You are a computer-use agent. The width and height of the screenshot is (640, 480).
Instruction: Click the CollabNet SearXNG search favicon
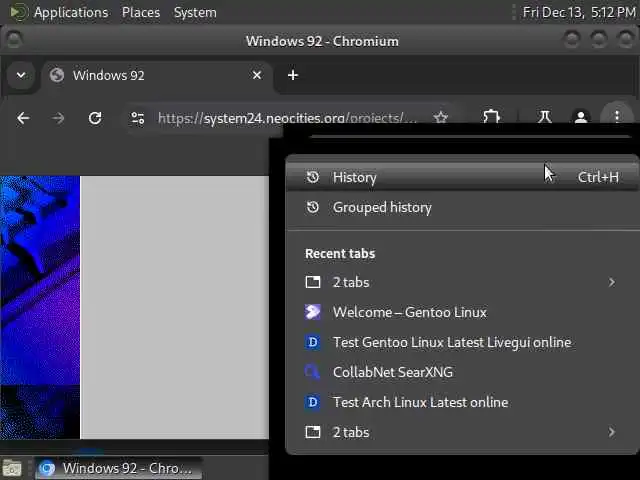[x=313, y=372]
